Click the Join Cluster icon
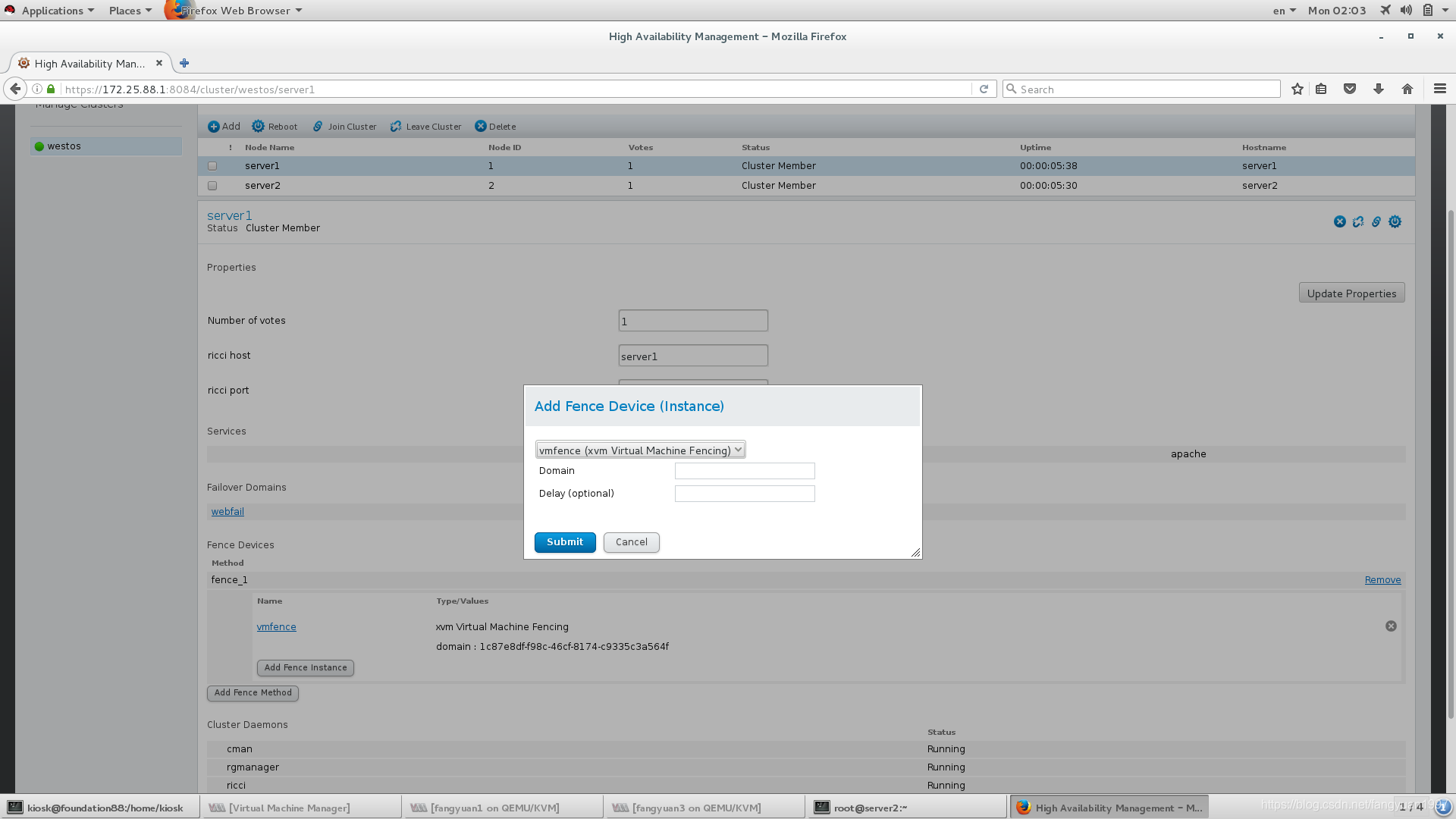 pyautogui.click(x=318, y=127)
